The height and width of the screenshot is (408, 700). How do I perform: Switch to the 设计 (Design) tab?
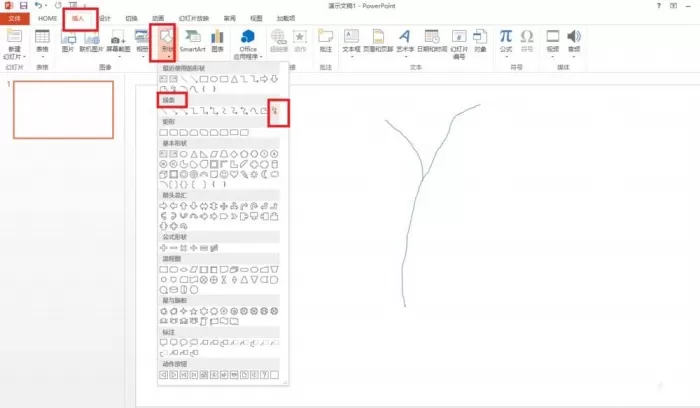(x=105, y=18)
